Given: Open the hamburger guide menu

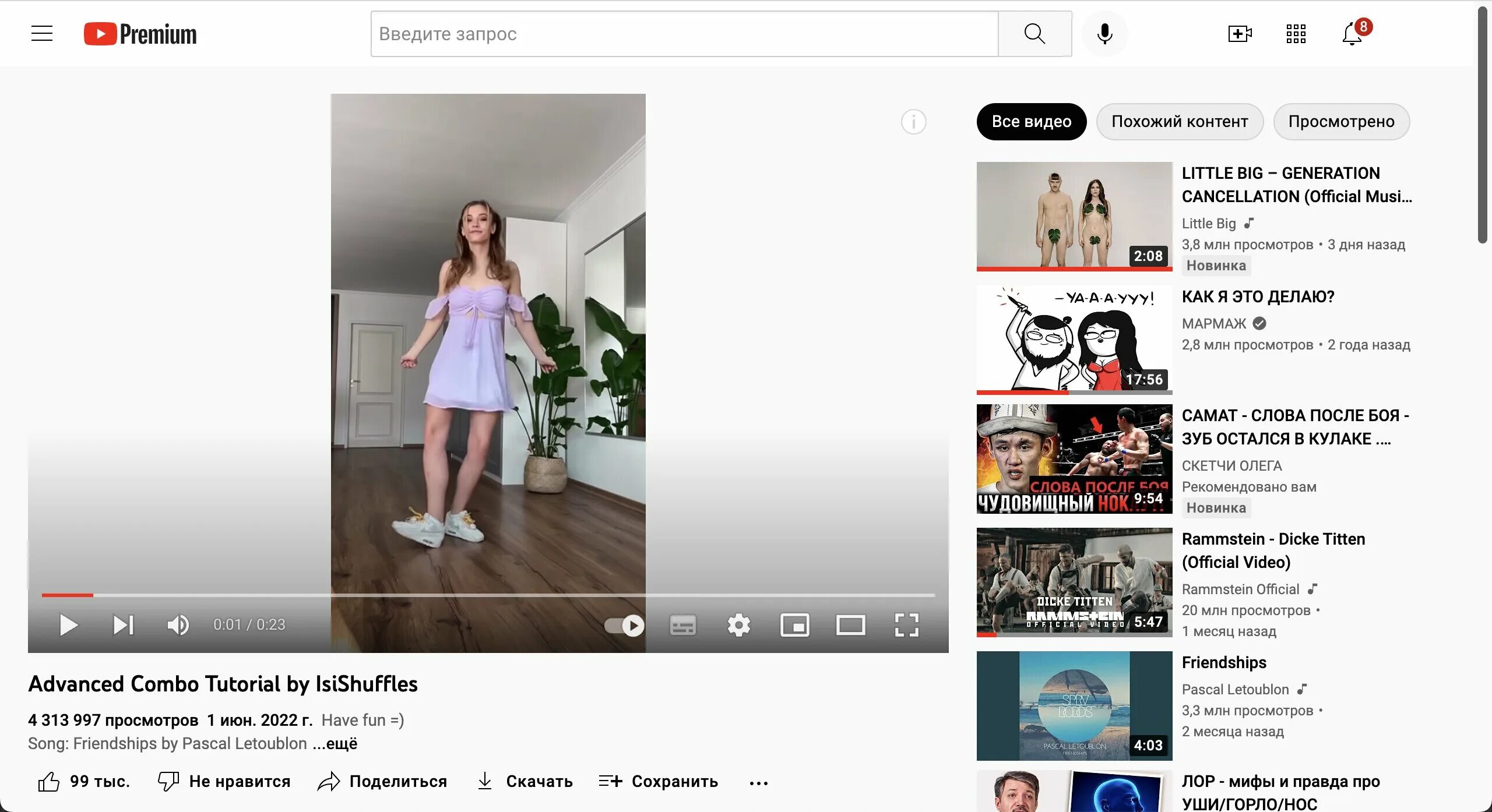Looking at the screenshot, I should (x=42, y=34).
